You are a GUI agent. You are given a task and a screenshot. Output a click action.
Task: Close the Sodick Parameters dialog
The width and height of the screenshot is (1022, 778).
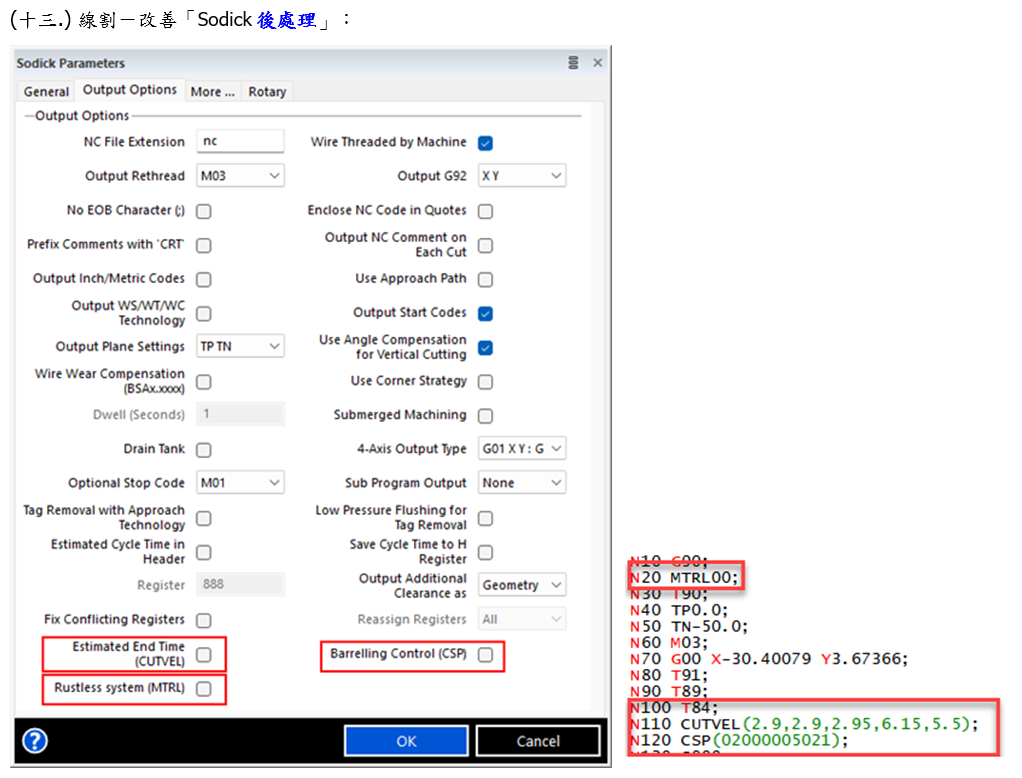point(598,63)
